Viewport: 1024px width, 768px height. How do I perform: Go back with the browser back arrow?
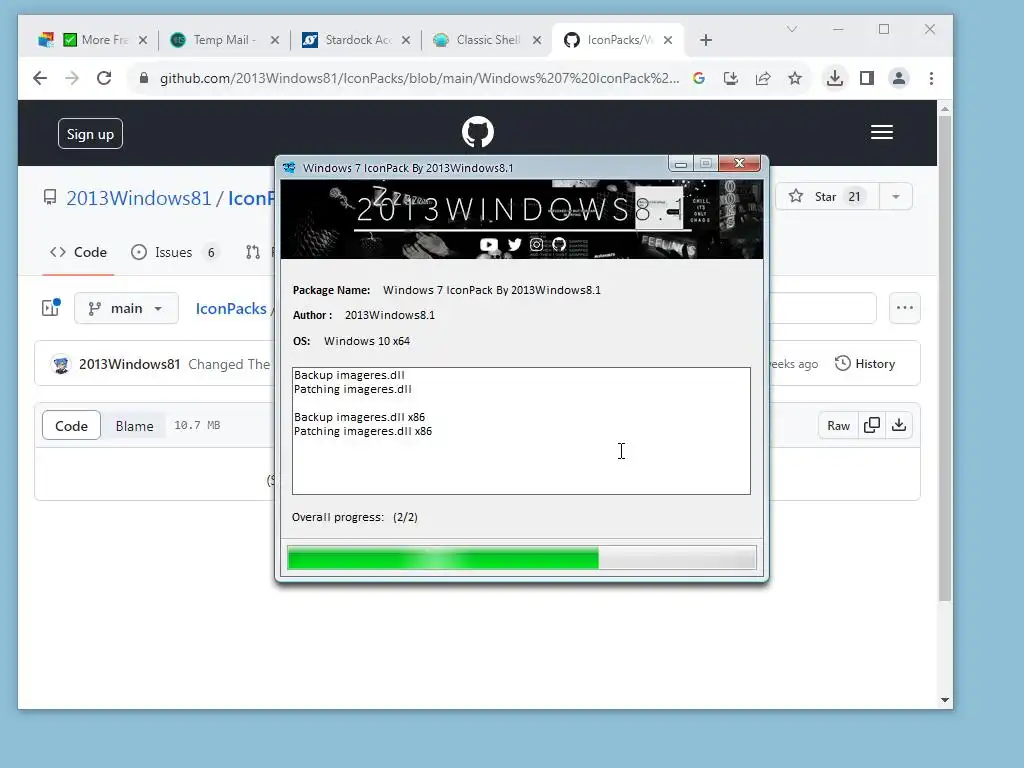point(40,78)
